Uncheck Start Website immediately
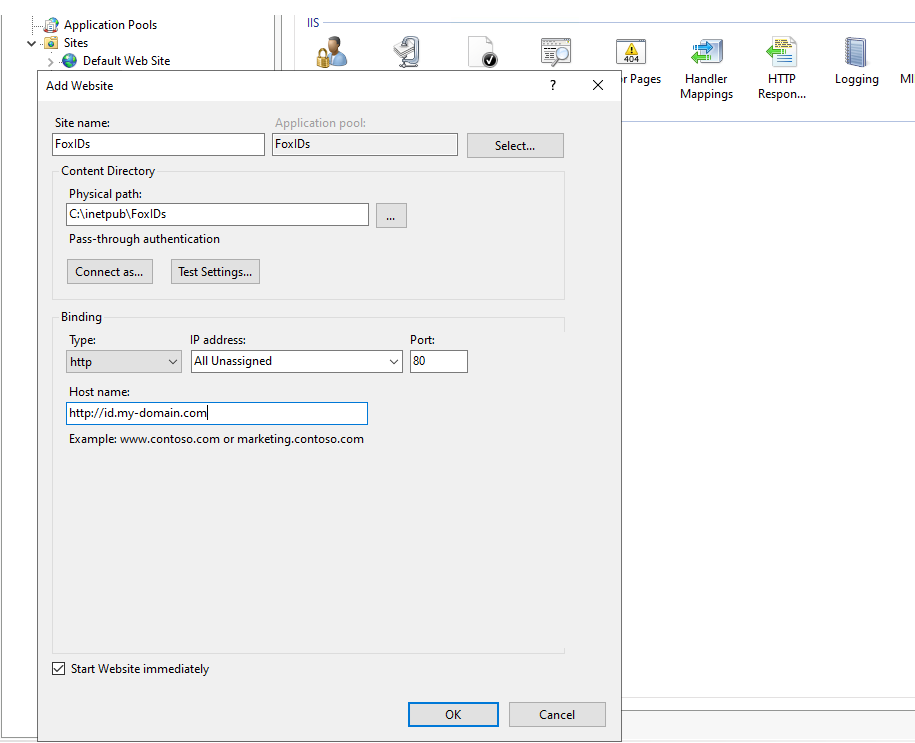 pyautogui.click(x=58, y=668)
